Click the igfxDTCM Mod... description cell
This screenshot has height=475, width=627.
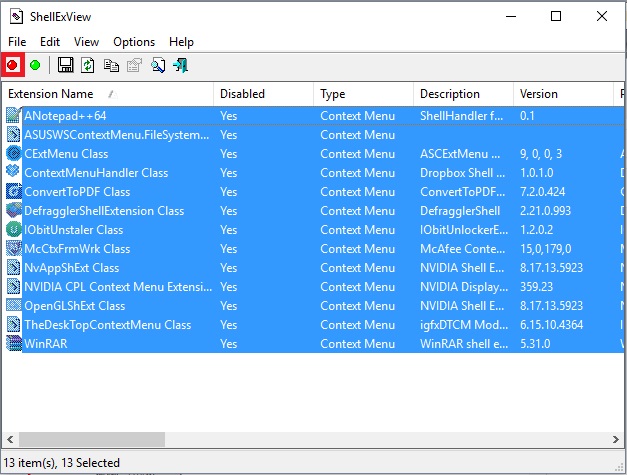[x=464, y=325]
